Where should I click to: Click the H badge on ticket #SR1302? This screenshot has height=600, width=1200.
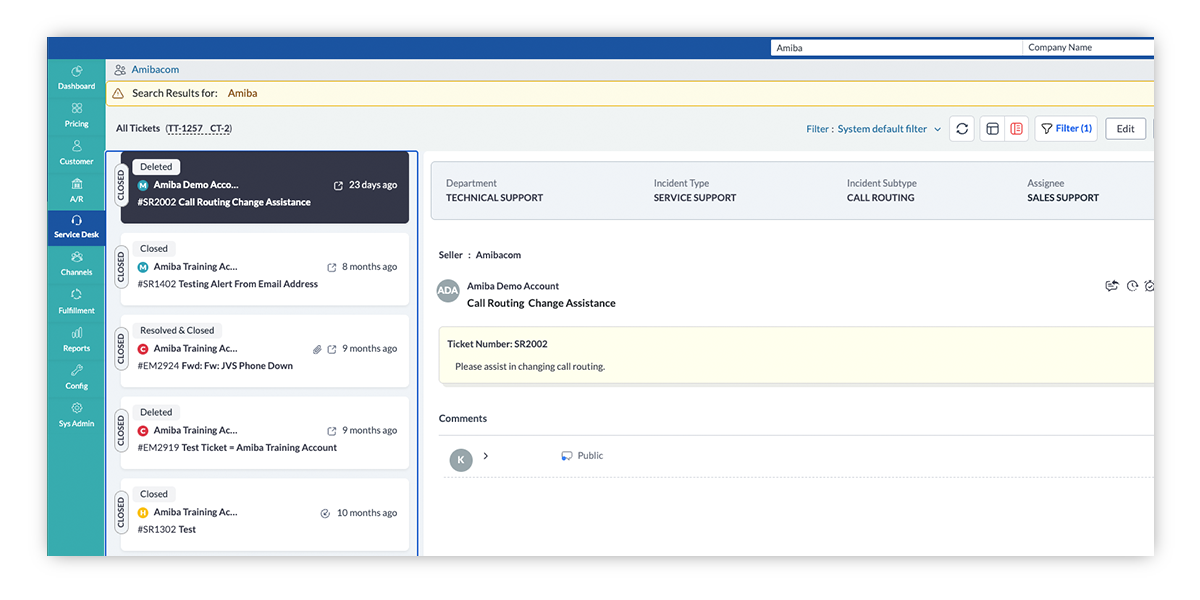coord(143,513)
